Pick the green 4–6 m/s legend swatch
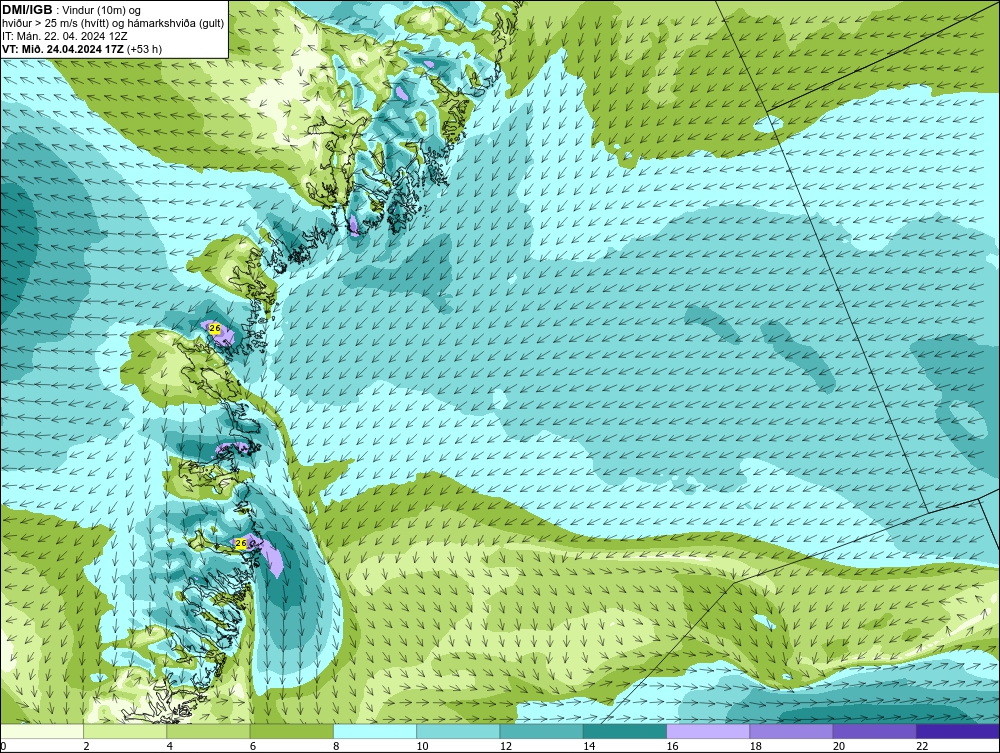 point(209,731)
